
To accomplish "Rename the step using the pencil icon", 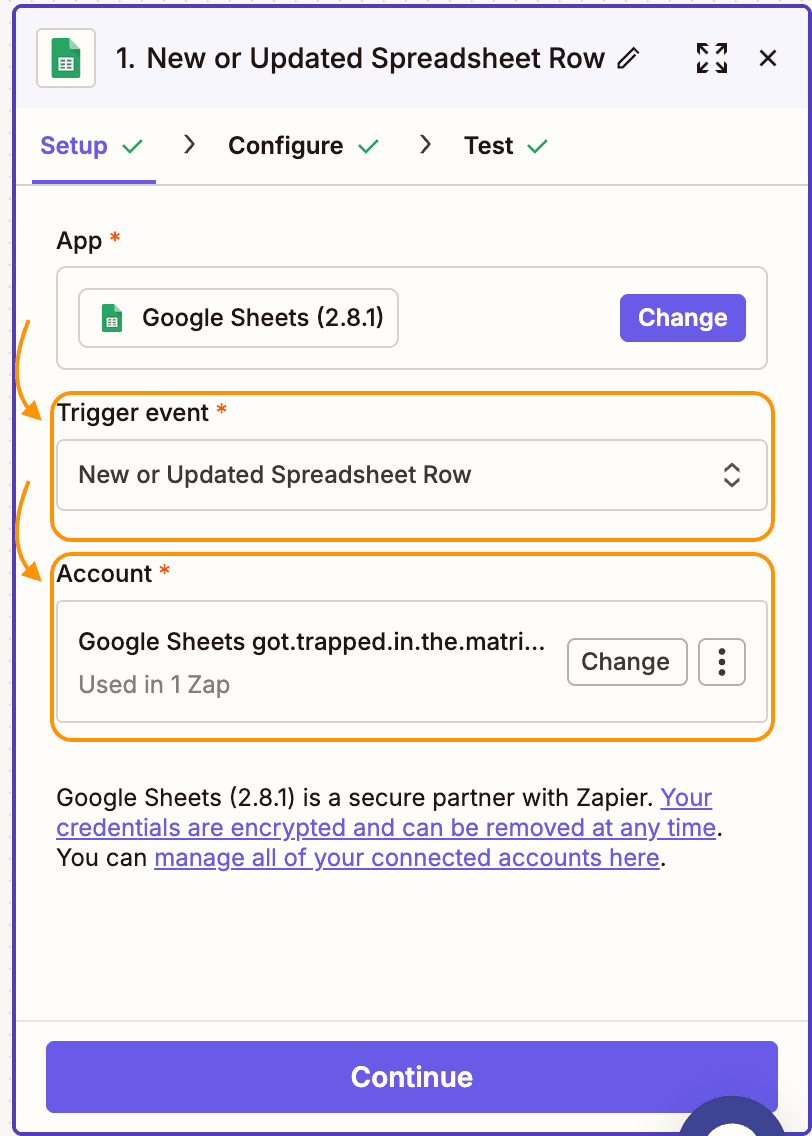I will point(629,59).
